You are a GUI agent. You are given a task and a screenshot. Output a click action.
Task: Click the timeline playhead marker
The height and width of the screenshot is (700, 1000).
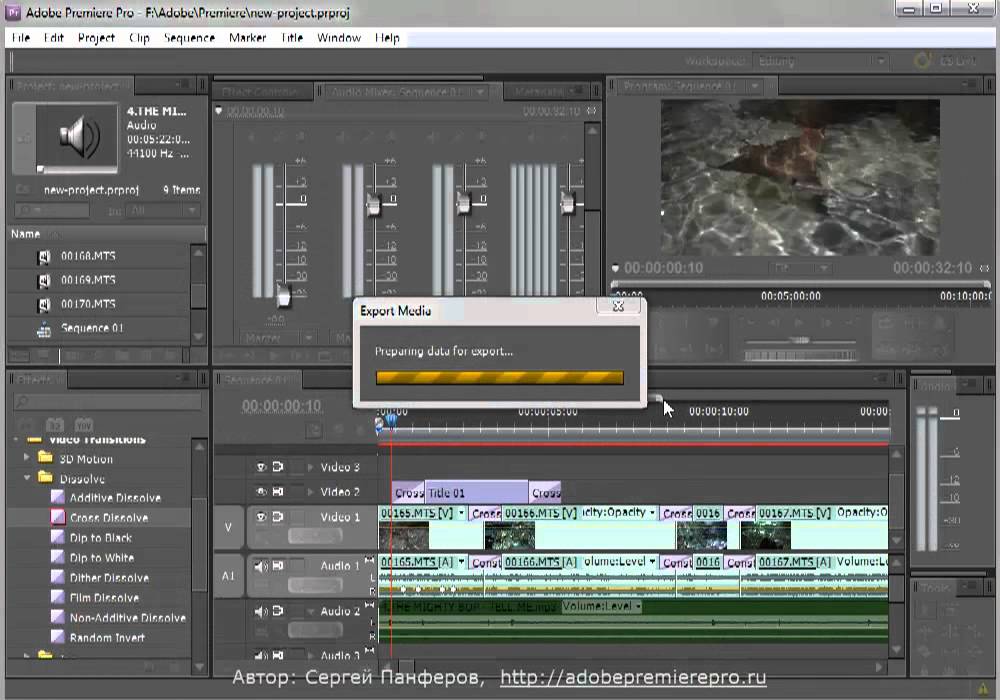[x=391, y=420]
